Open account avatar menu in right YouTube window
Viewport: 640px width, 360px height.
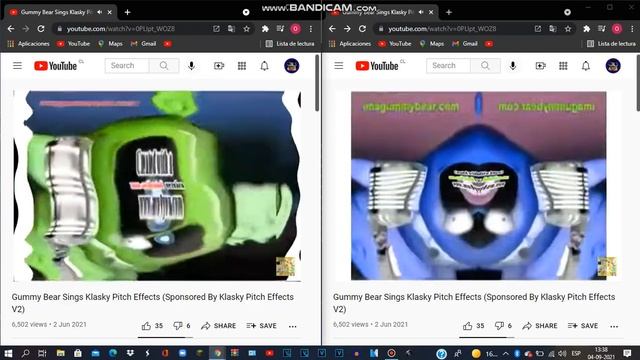(613, 66)
